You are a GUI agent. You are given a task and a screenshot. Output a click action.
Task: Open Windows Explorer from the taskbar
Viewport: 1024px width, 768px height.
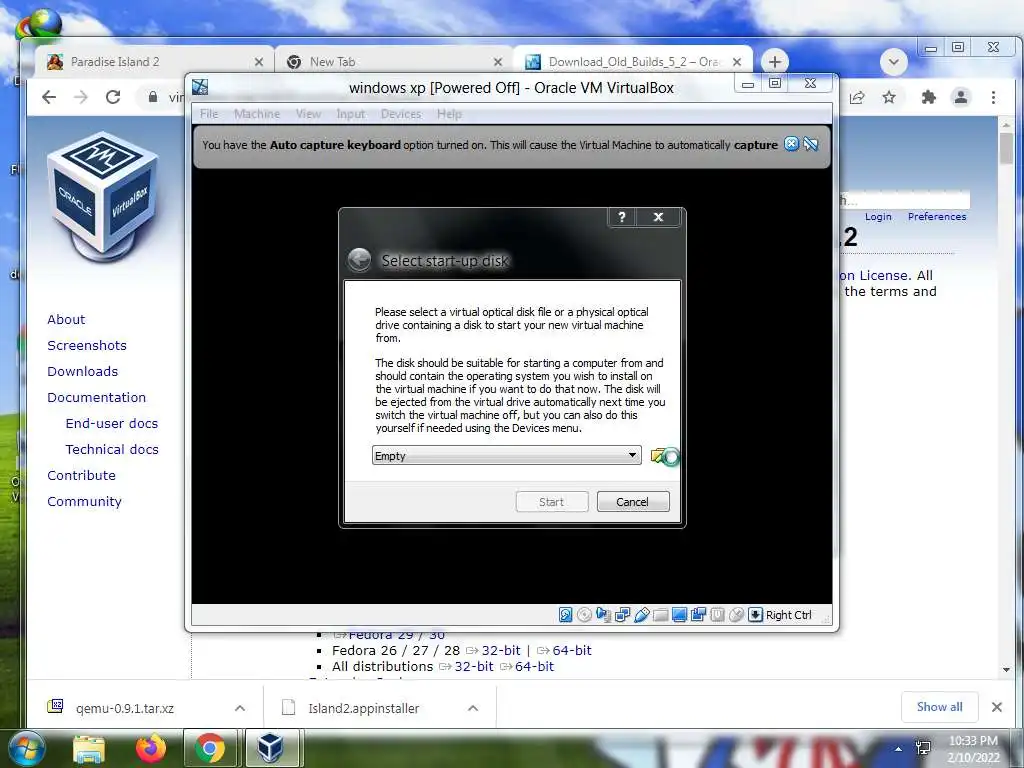coord(89,749)
